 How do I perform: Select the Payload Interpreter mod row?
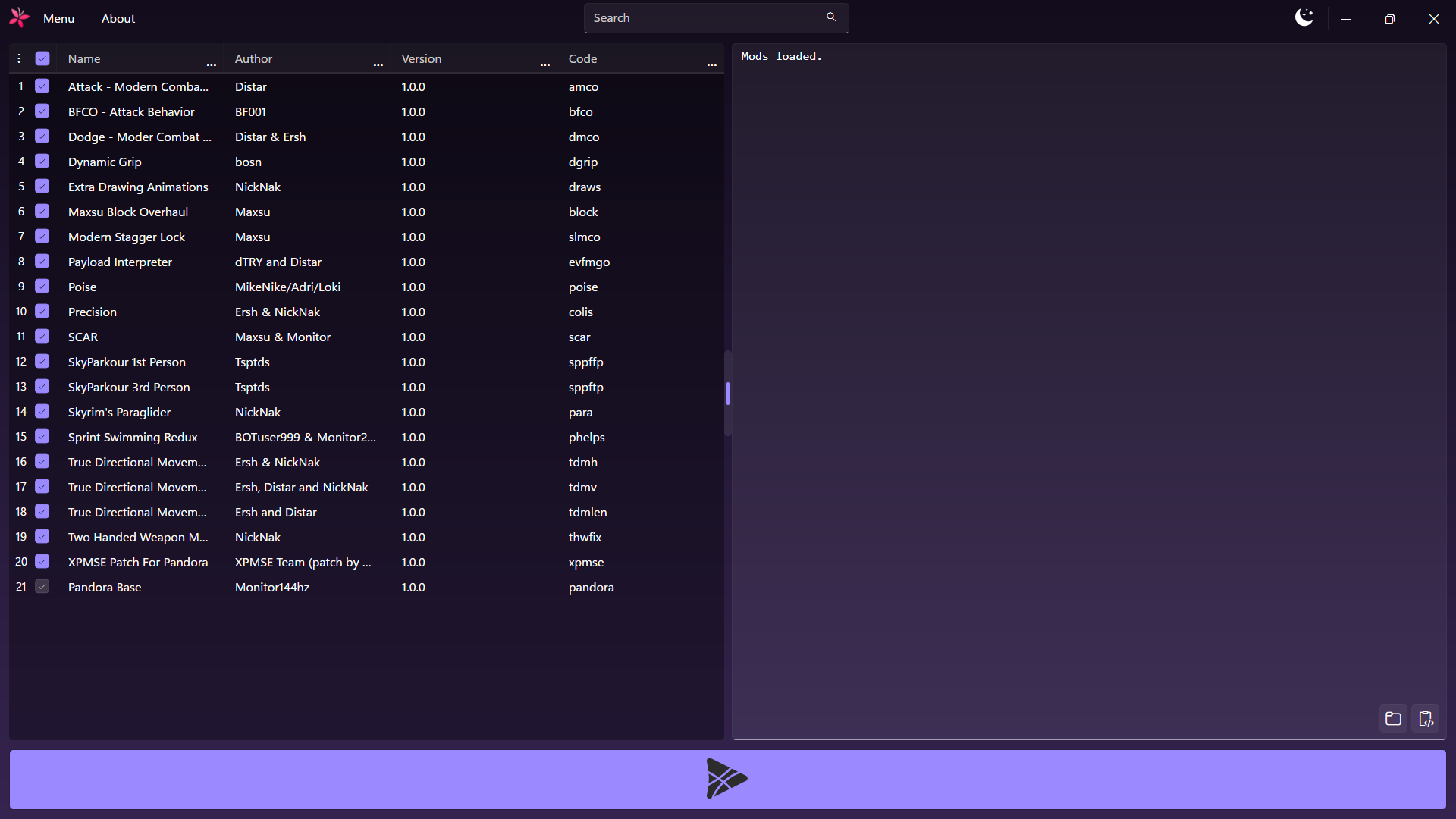point(120,262)
